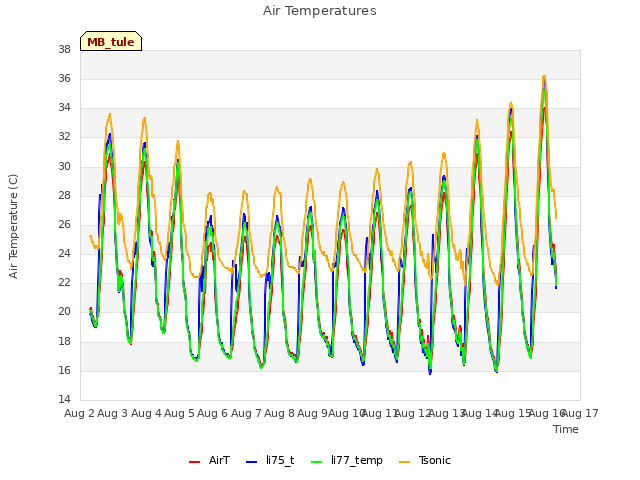The width and height of the screenshot is (640, 480).
Task: Click the highest Tsonic peak near Aug 16
Action: click(x=544, y=76)
